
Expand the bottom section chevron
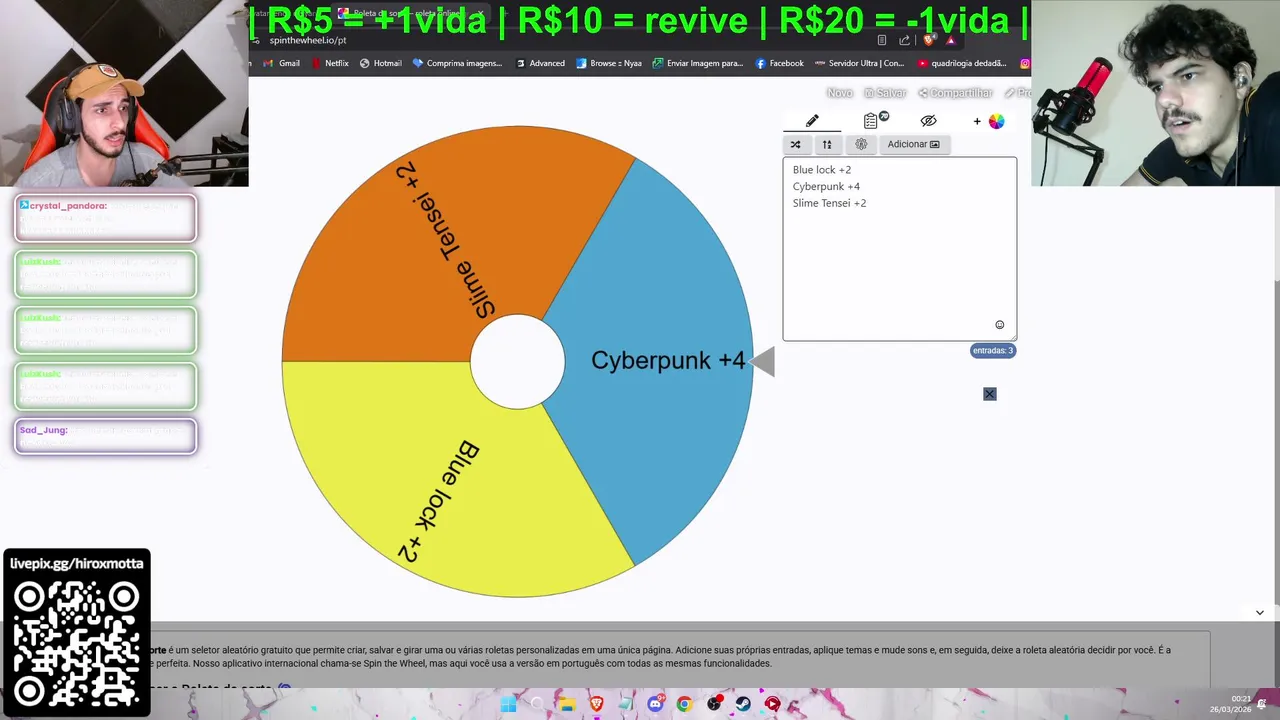(1260, 612)
